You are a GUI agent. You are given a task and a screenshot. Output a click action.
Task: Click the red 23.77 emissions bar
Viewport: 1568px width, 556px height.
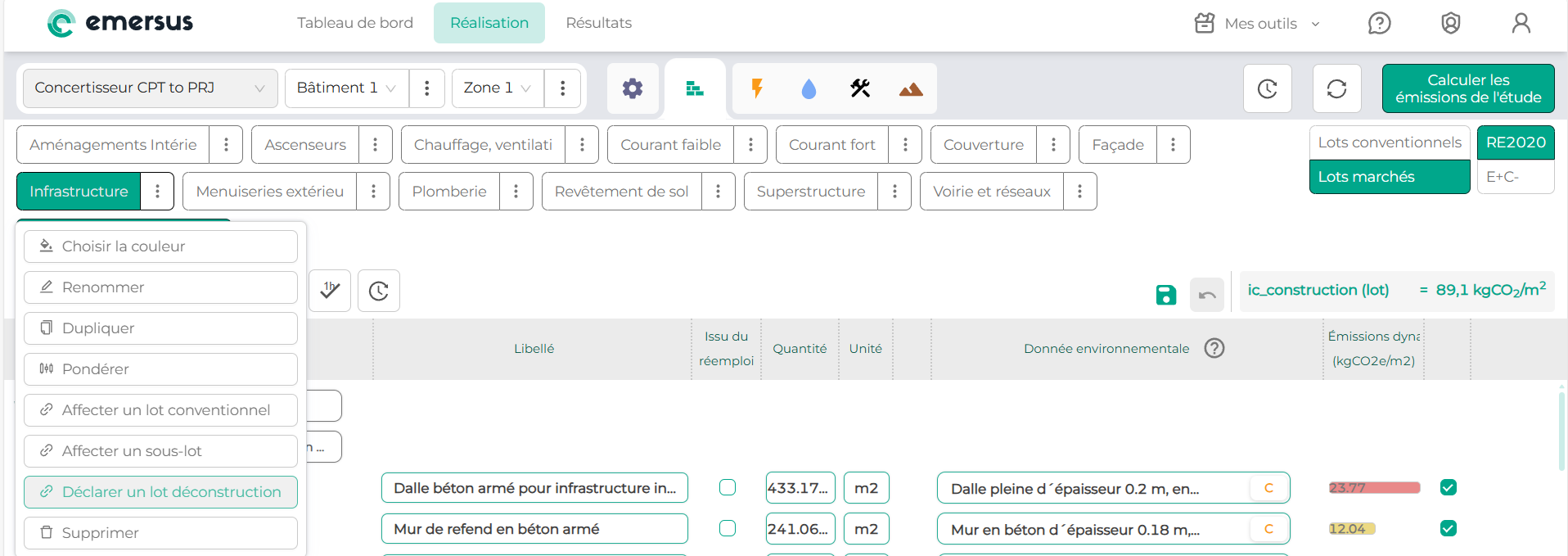tap(1374, 488)
